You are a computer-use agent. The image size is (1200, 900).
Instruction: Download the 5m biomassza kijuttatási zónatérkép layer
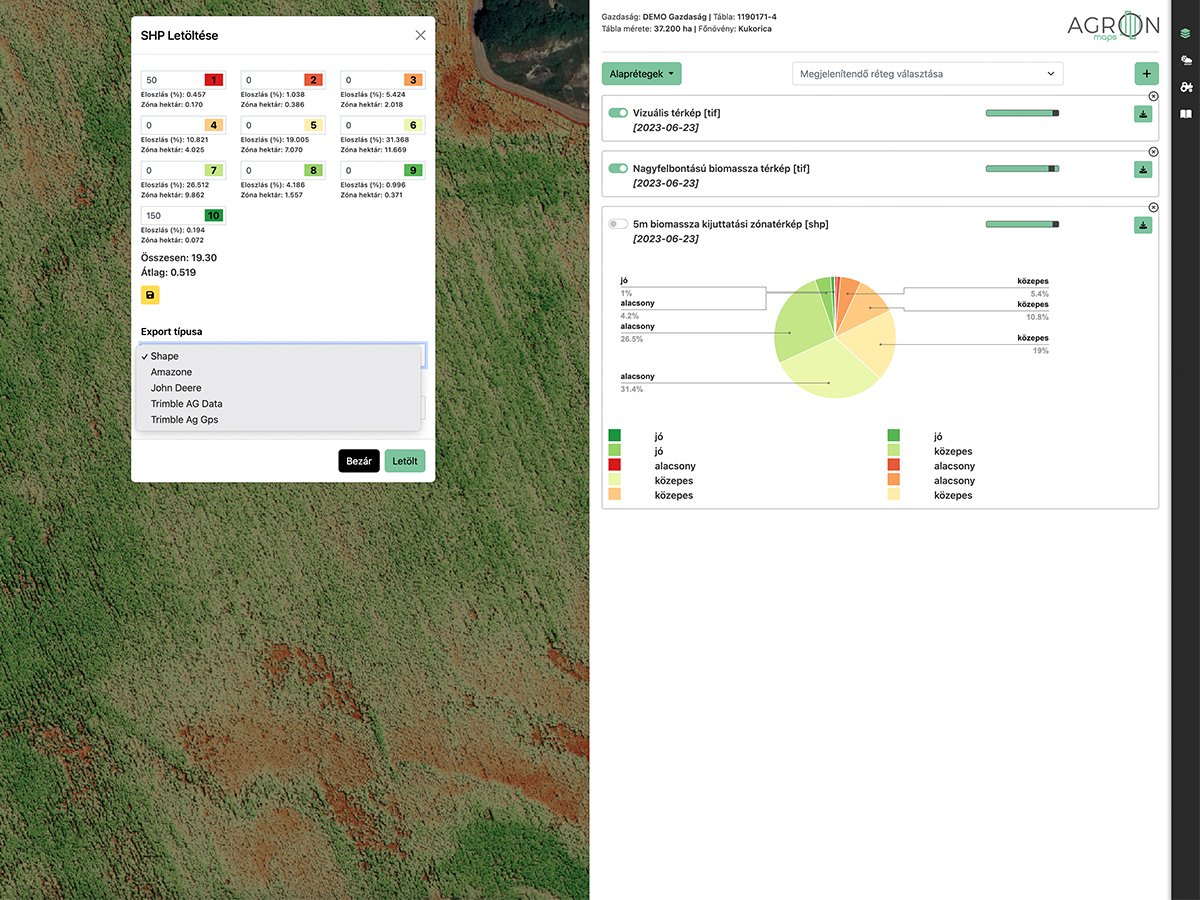tap(1143, 225)
